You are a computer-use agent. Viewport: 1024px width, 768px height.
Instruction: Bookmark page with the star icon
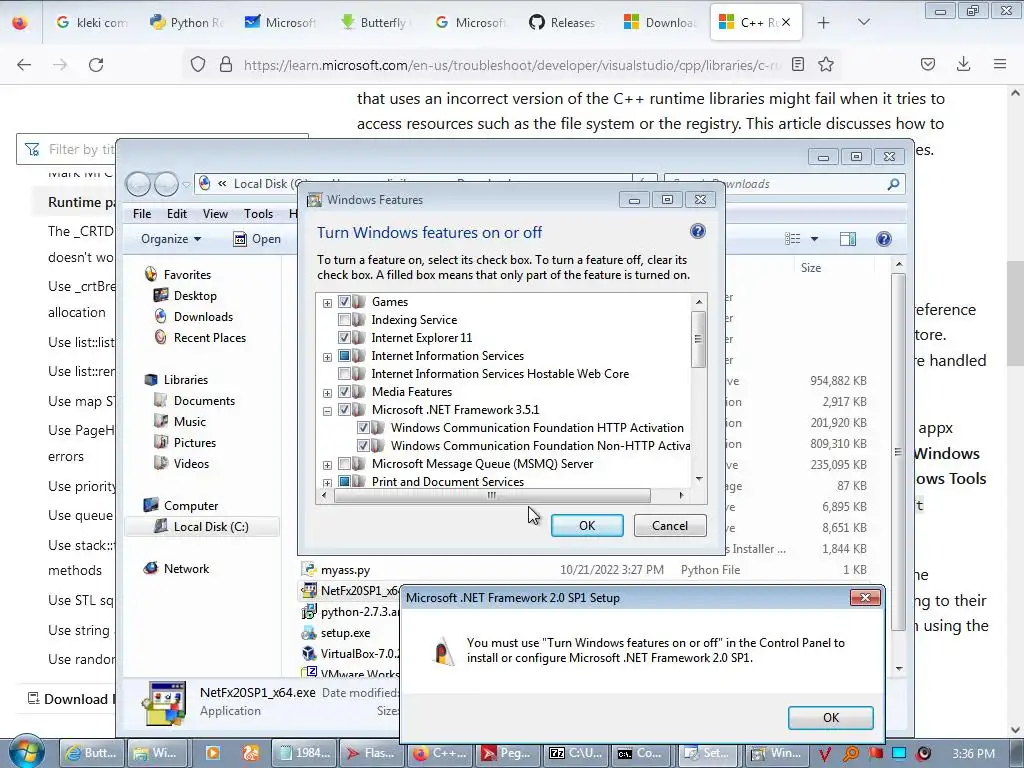[x=825, y=64]
